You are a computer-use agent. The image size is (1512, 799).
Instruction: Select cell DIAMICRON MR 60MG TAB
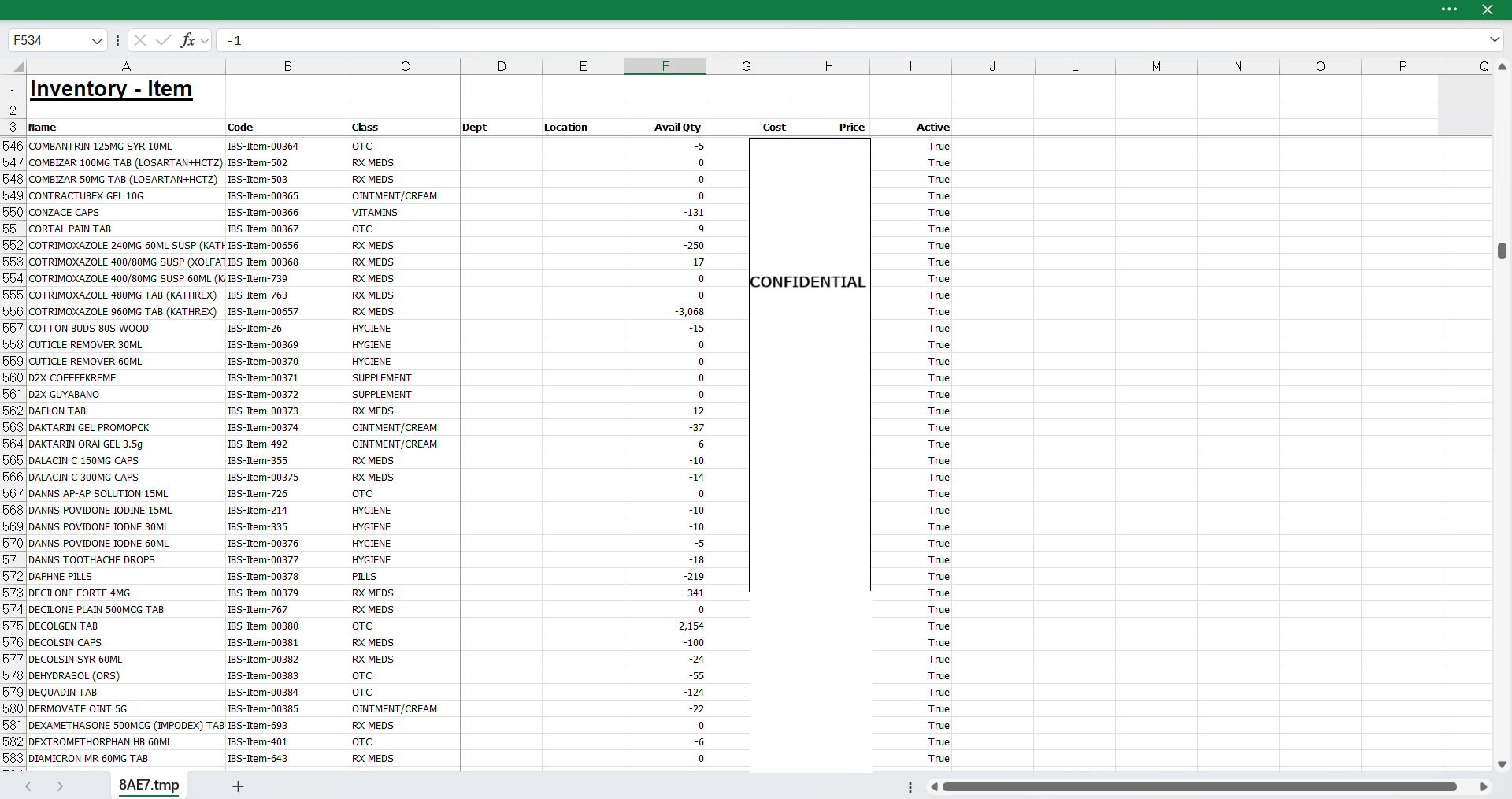coord(126,759)
